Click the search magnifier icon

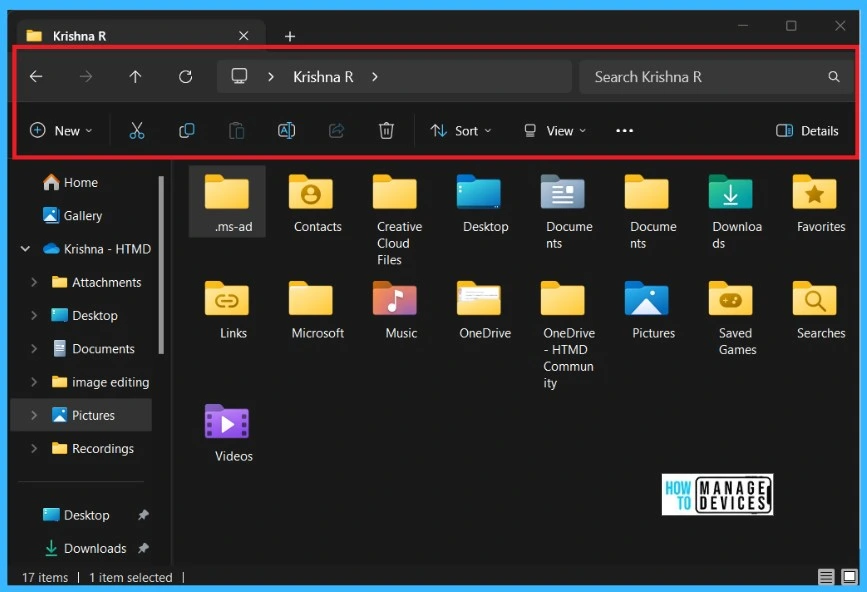coord(834,76)
